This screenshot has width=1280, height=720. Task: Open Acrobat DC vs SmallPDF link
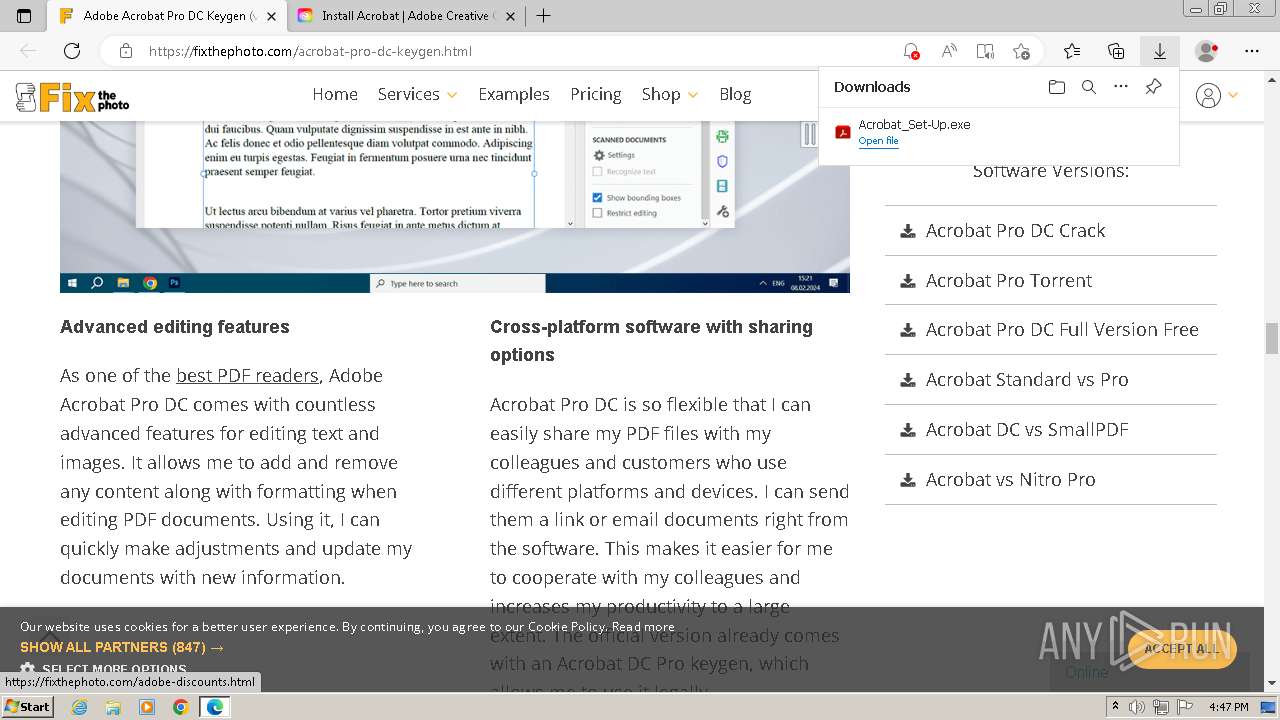click(1027, 429)
